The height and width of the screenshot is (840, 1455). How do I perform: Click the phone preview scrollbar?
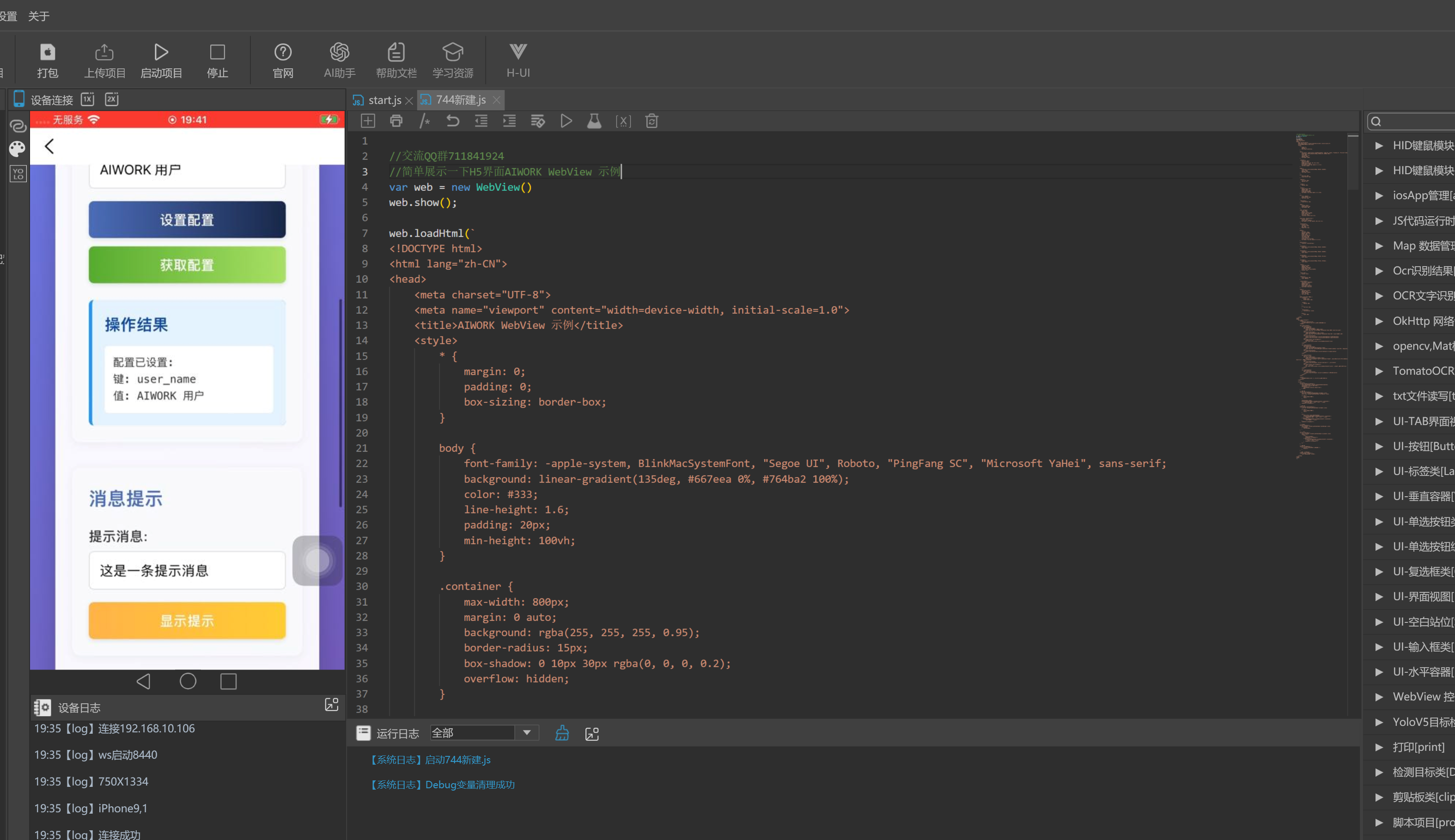tap(341, 404)
